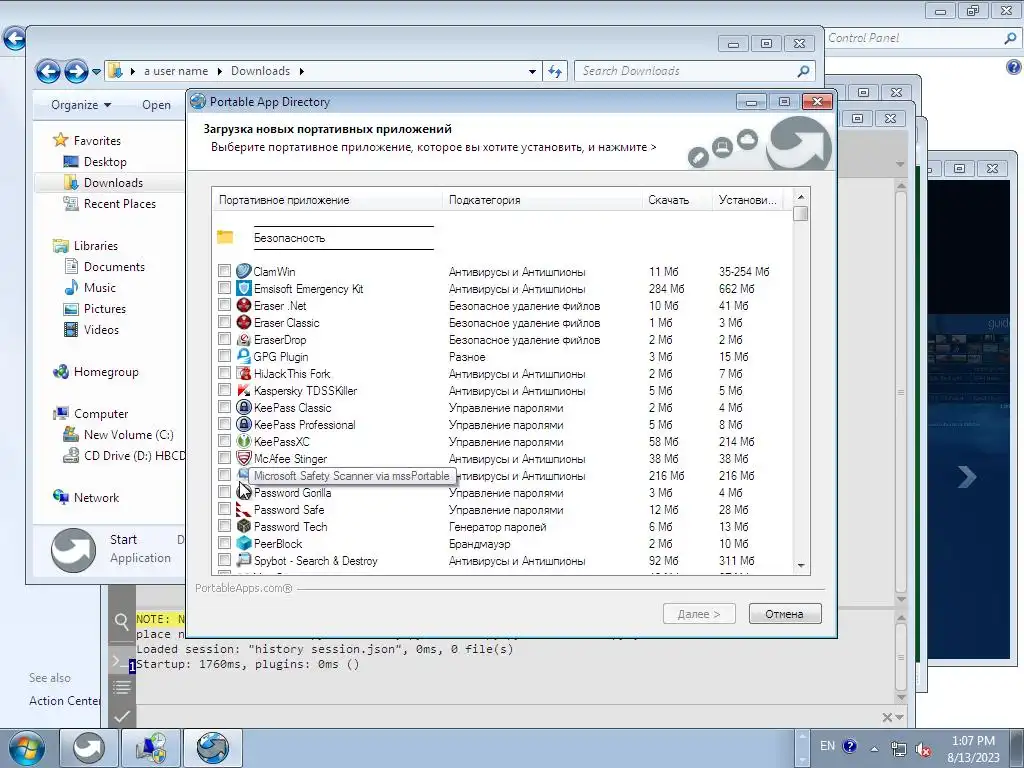Go forward in the Downloads Explorer window

[76, 71]
